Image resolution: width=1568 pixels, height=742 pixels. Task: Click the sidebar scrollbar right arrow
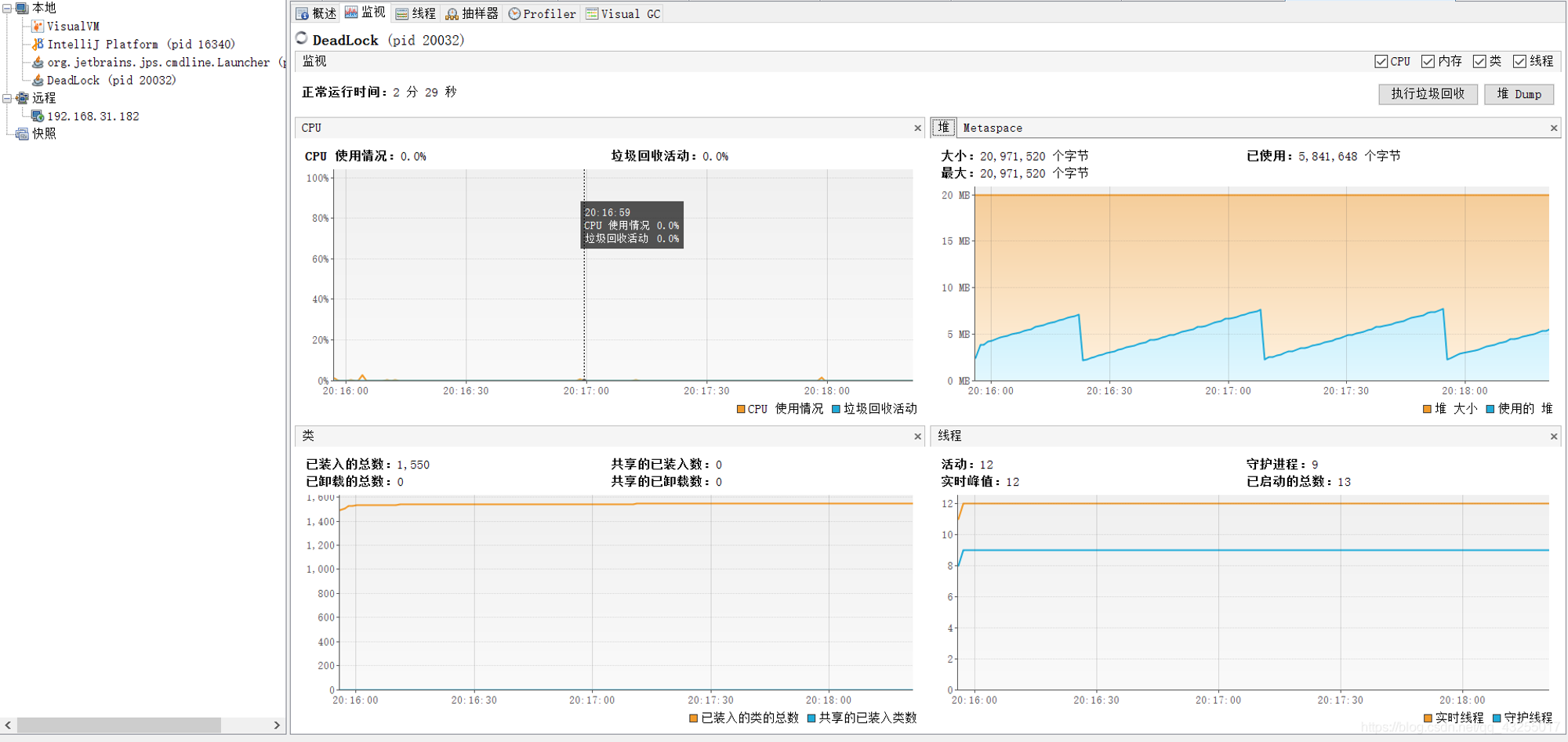276,726
